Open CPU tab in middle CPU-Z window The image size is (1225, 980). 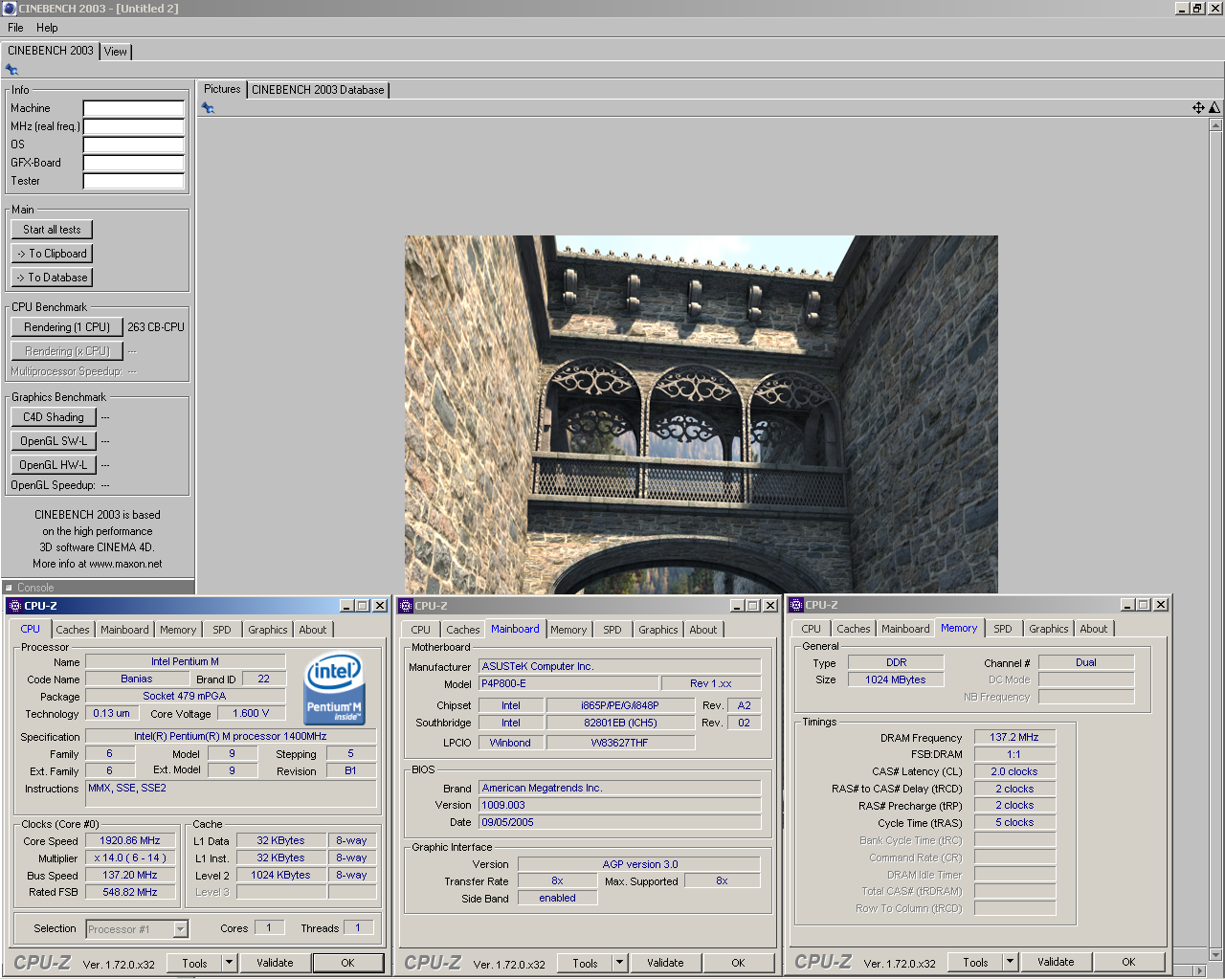(x=421, y=630)
